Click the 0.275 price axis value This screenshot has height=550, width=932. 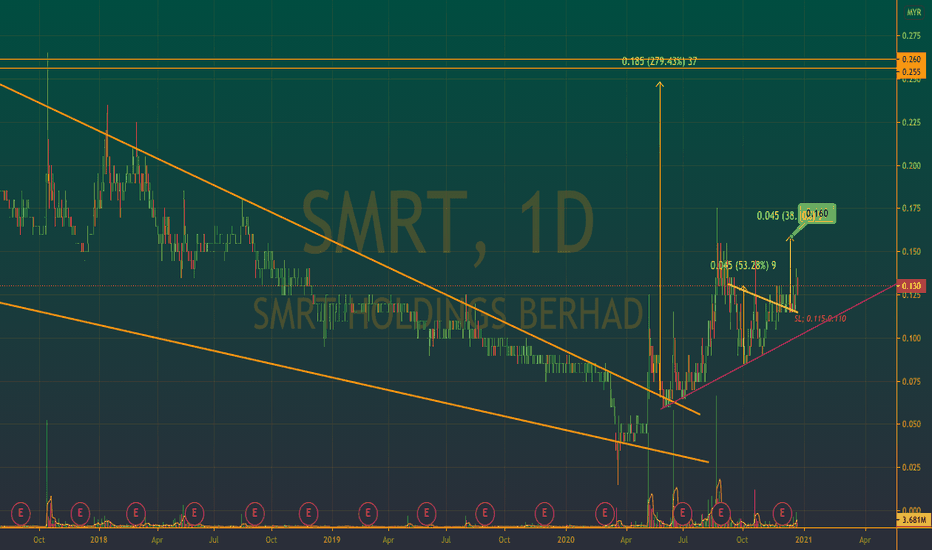(x=911, y=36)
